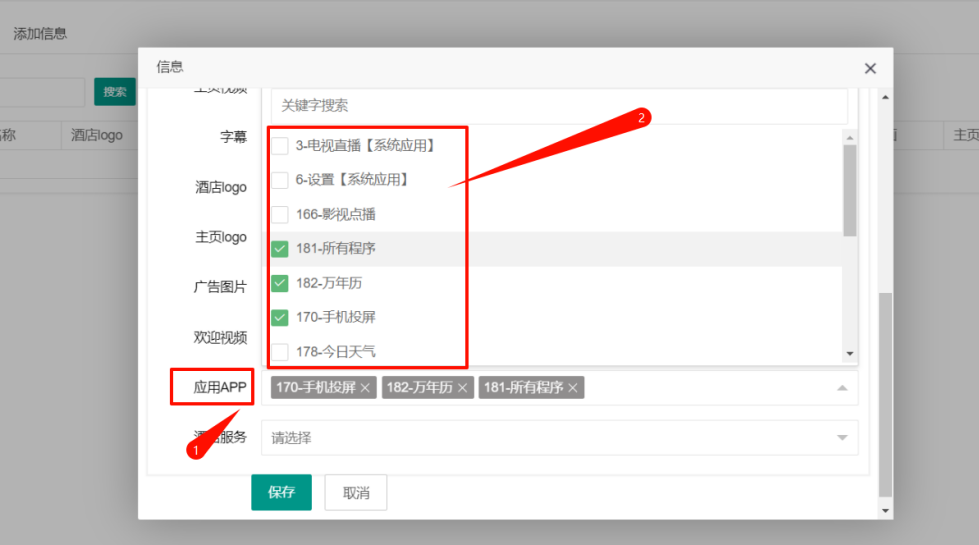Remove the 170-手机投屏 tag
This screenshot has width=979, height=545.
(x=365, y=388)
